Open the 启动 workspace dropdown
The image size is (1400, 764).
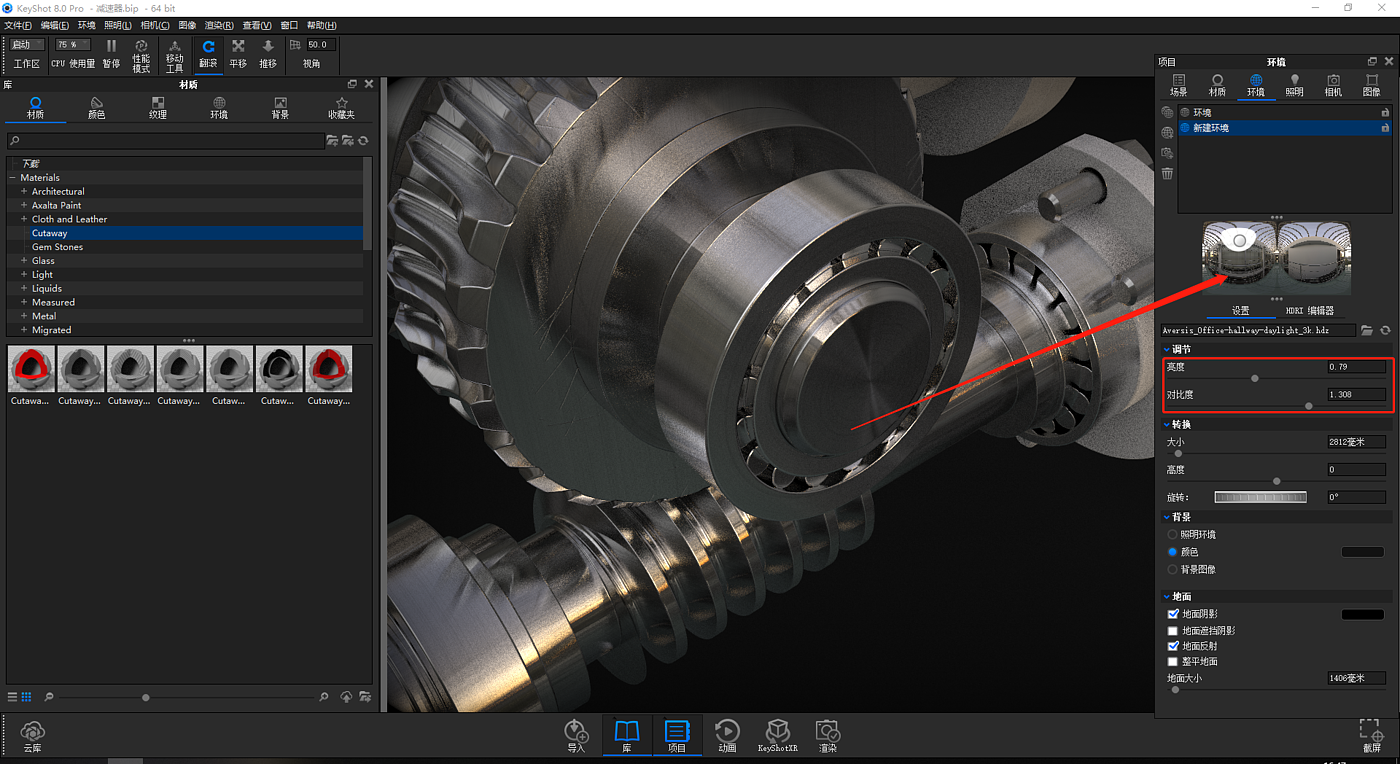pyautogui.click(x=27, y=45)
